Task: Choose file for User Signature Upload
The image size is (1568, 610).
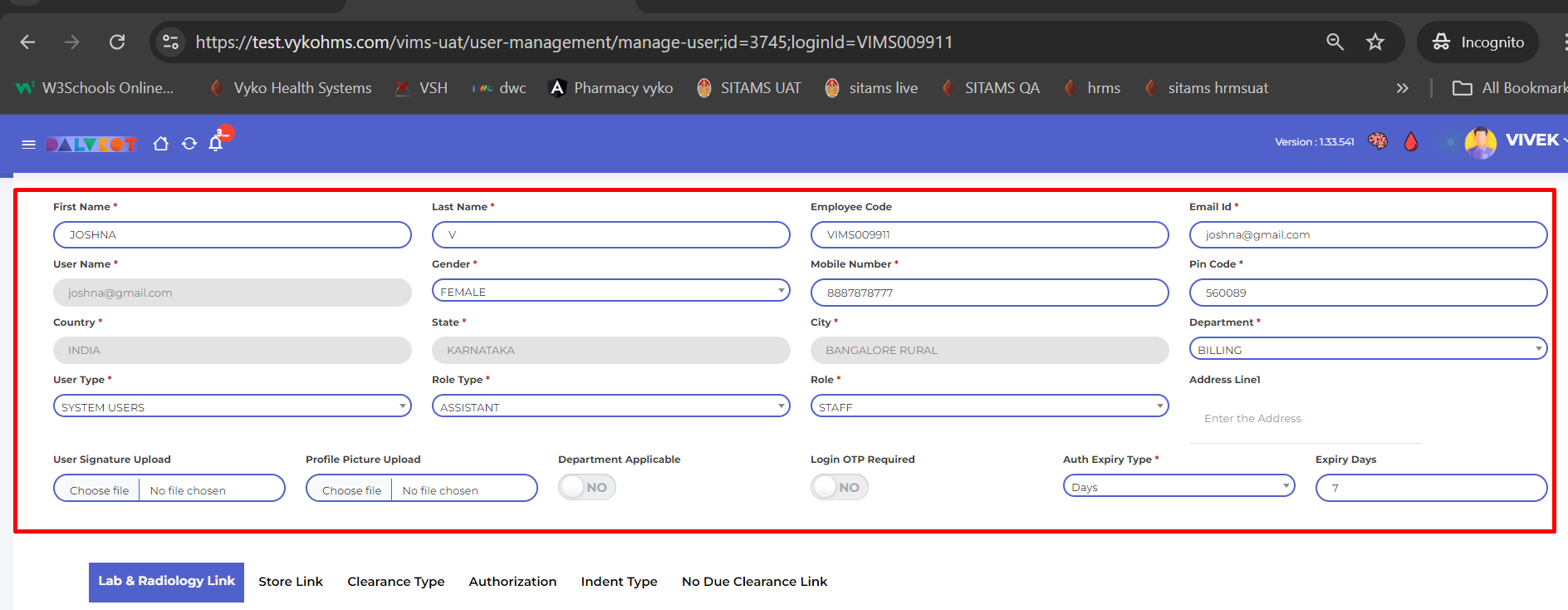Action: [99, 489]
